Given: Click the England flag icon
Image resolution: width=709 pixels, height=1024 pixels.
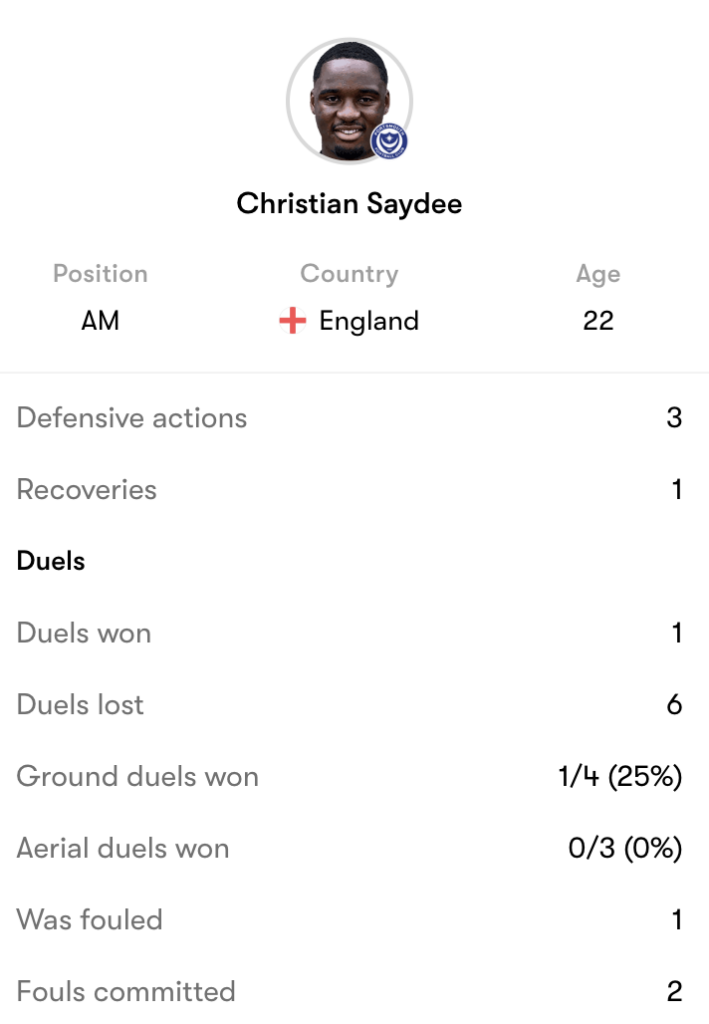Looking at the screenshot, I should 292,321.
